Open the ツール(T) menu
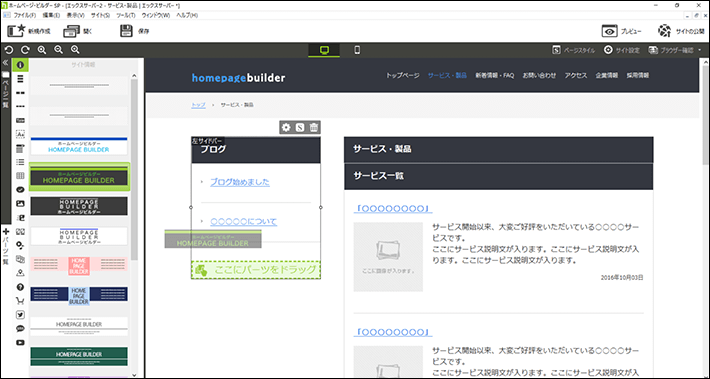 click(x=126, y=15)
